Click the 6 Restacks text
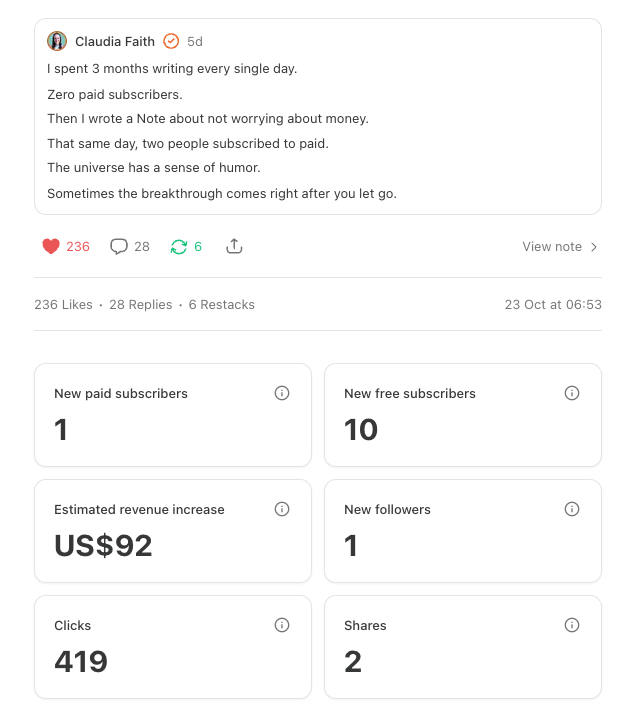The height and width of the screenshot is (726, 630). [x=222, y=305]
